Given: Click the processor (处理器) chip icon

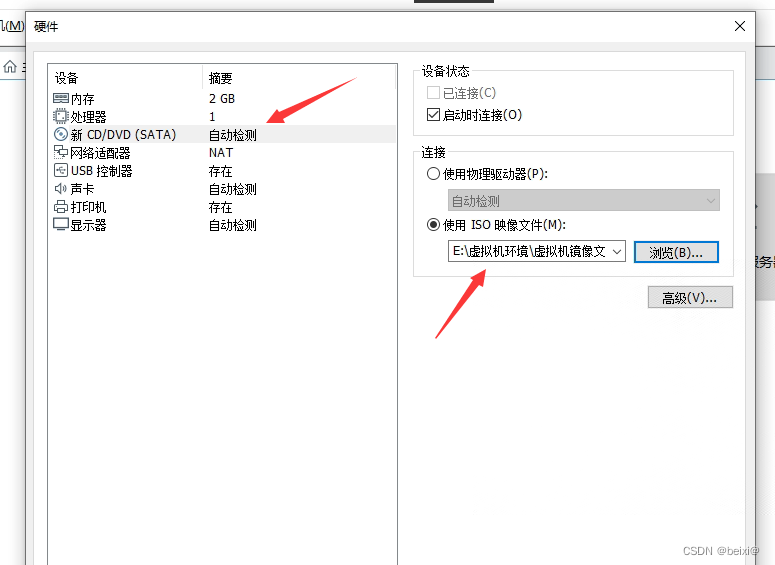Looking at the screenshot, I should tap(61, 117).
